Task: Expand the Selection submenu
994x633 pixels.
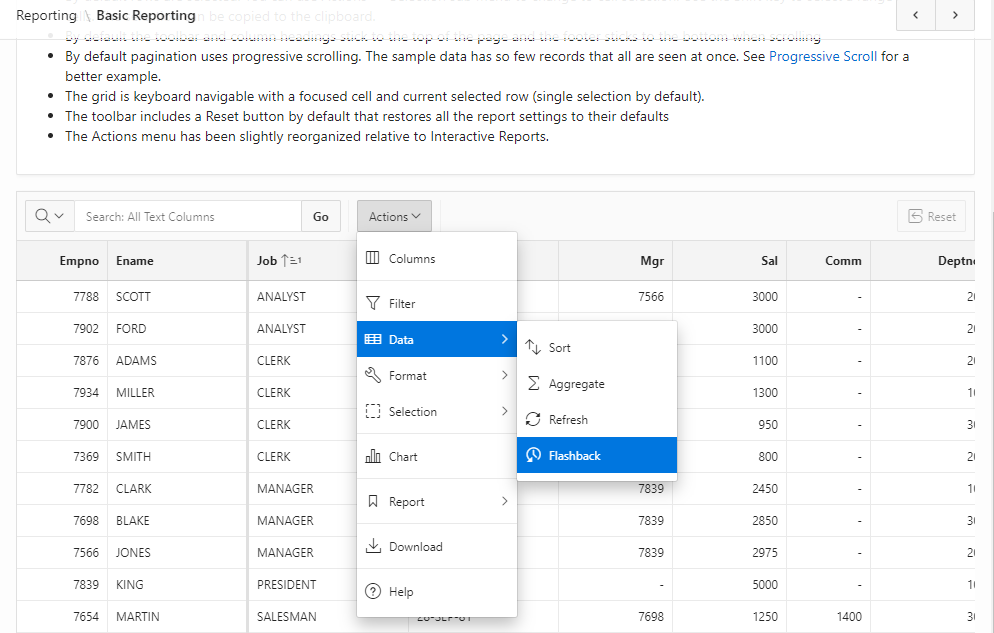Action: click(x=437, y=412)
